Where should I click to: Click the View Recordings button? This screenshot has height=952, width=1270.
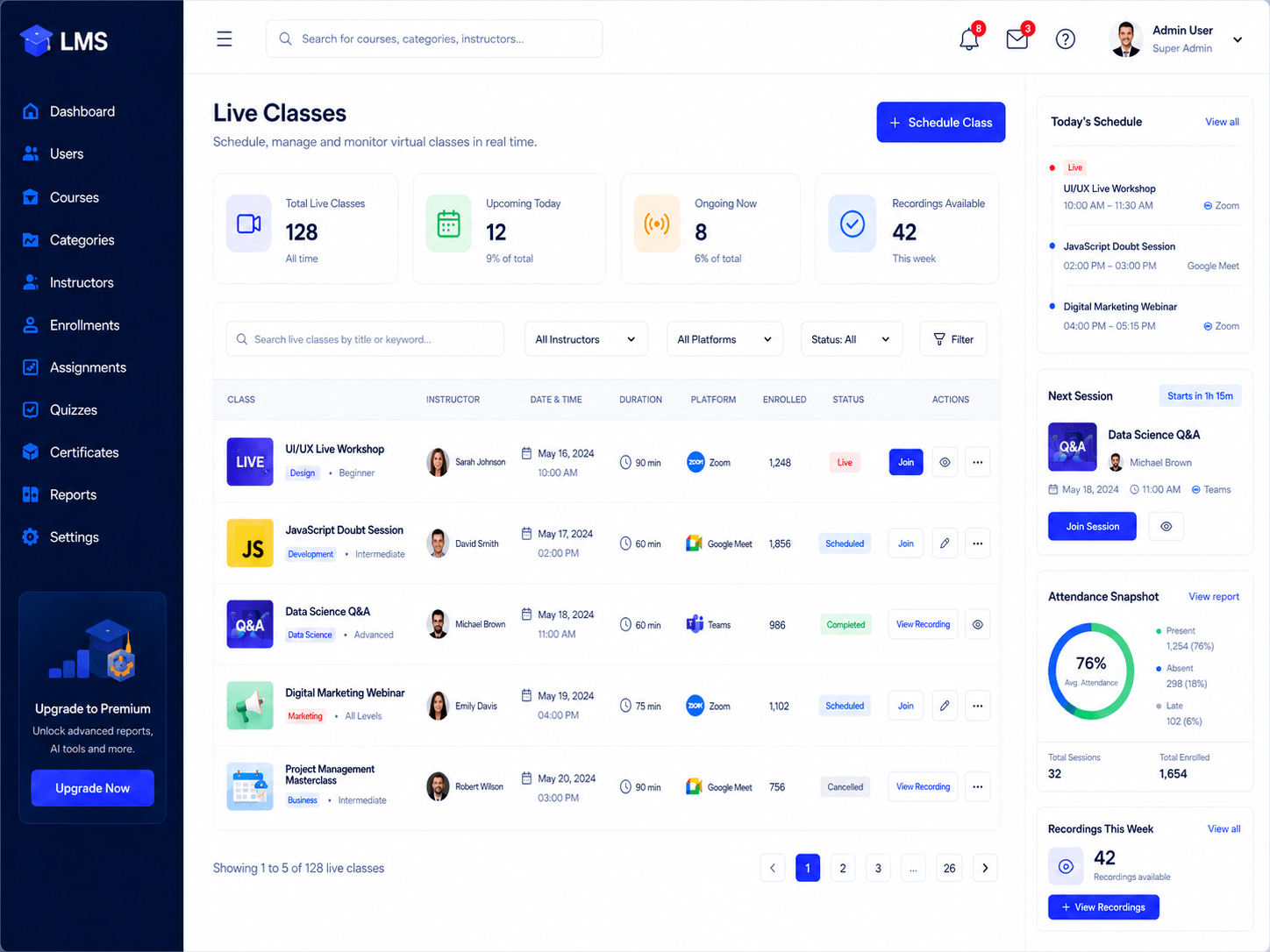(1103, 907)
